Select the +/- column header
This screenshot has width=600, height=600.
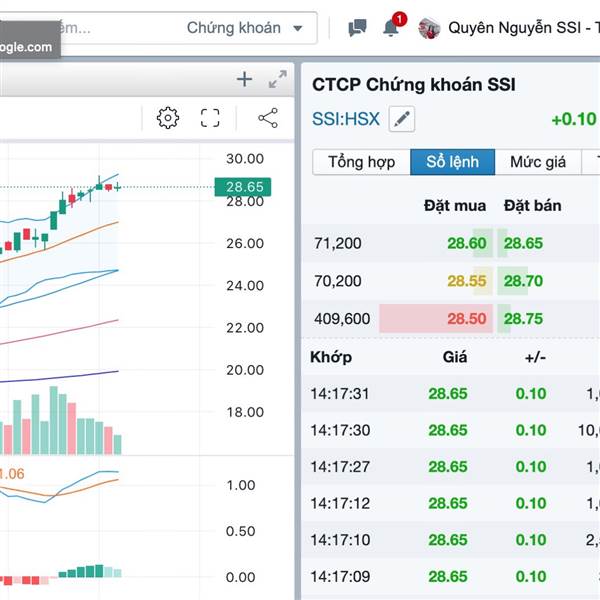[x=535, y=357]
